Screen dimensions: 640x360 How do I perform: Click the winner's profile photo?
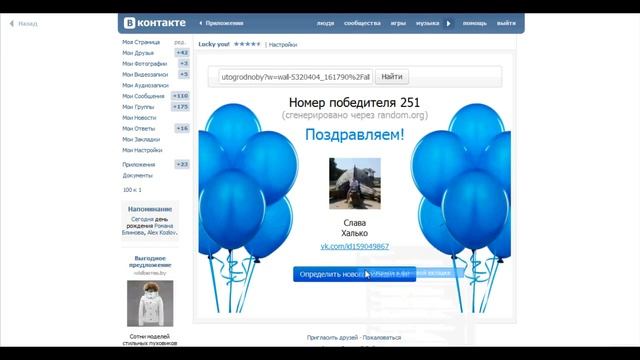pos(355,183)
